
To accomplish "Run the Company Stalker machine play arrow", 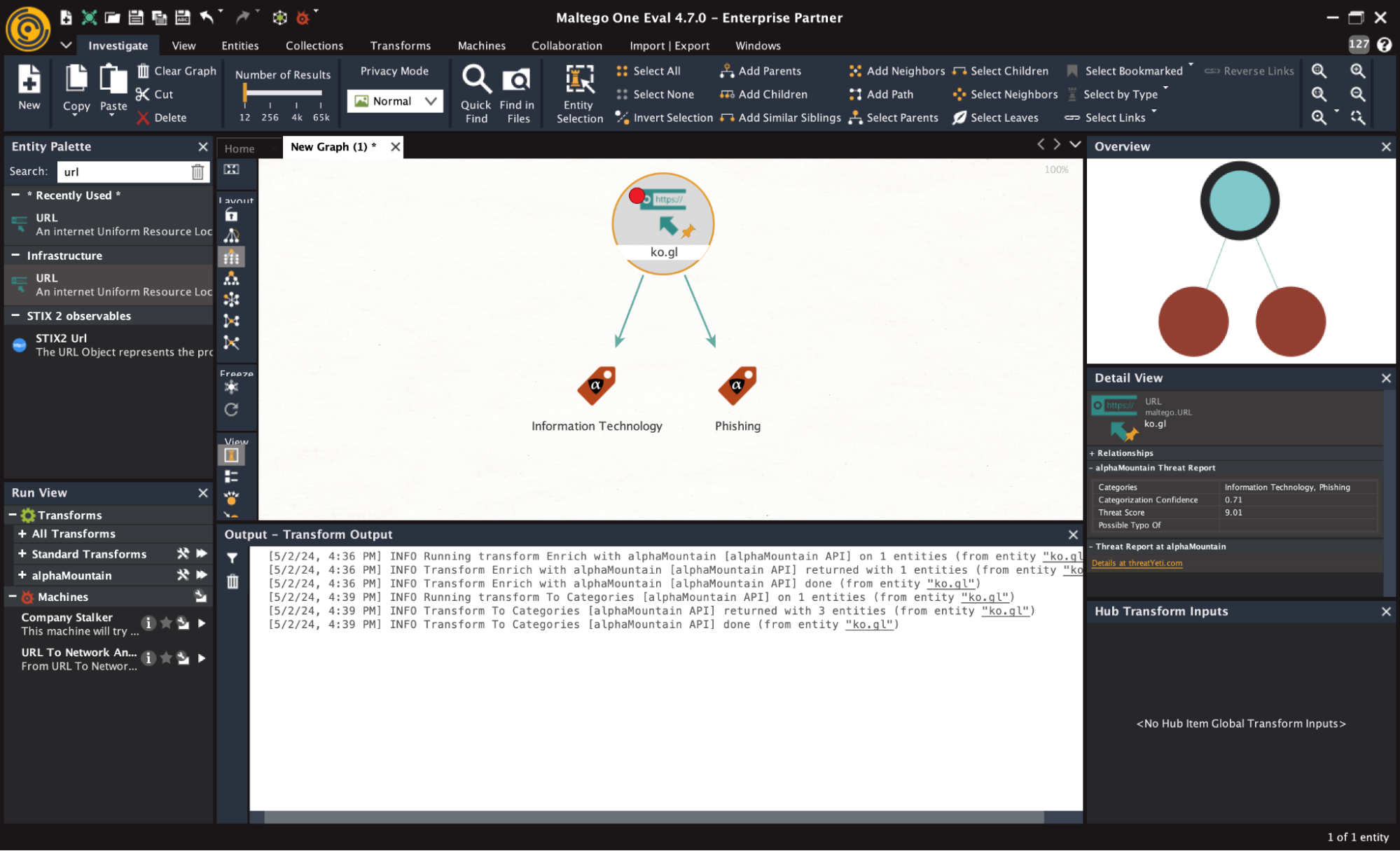I will point(202,623).
